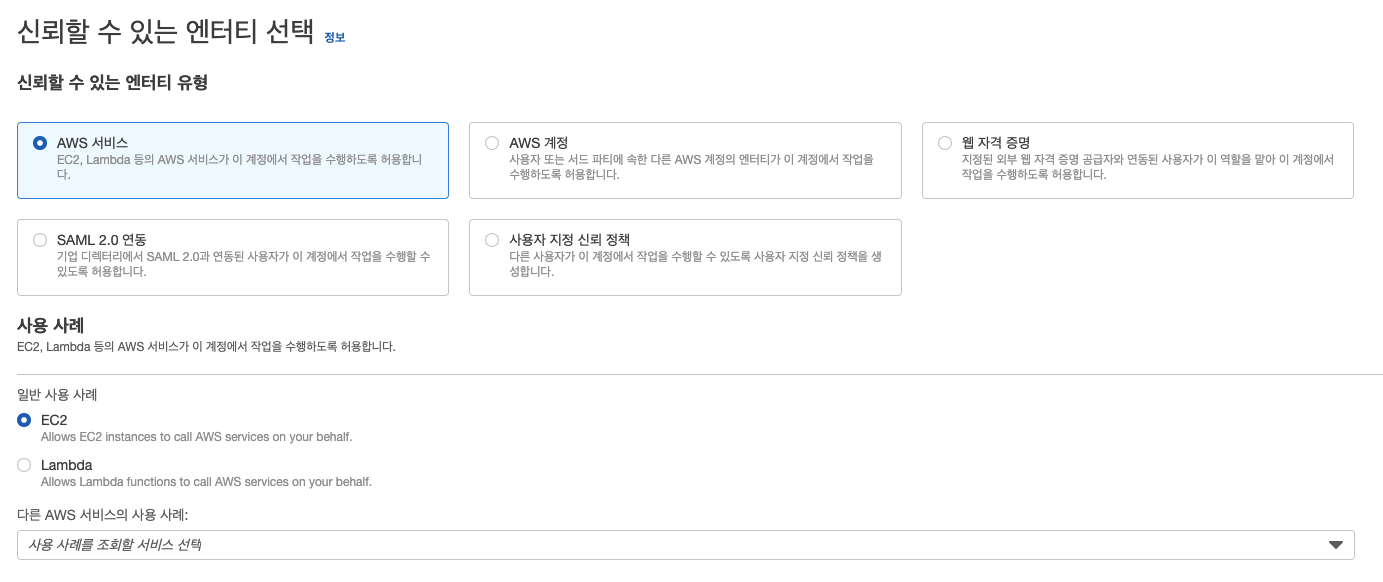Choose the 웹 자격 증명 radio option
Viewport: 1383px width, 582px height.
point(945,143)
